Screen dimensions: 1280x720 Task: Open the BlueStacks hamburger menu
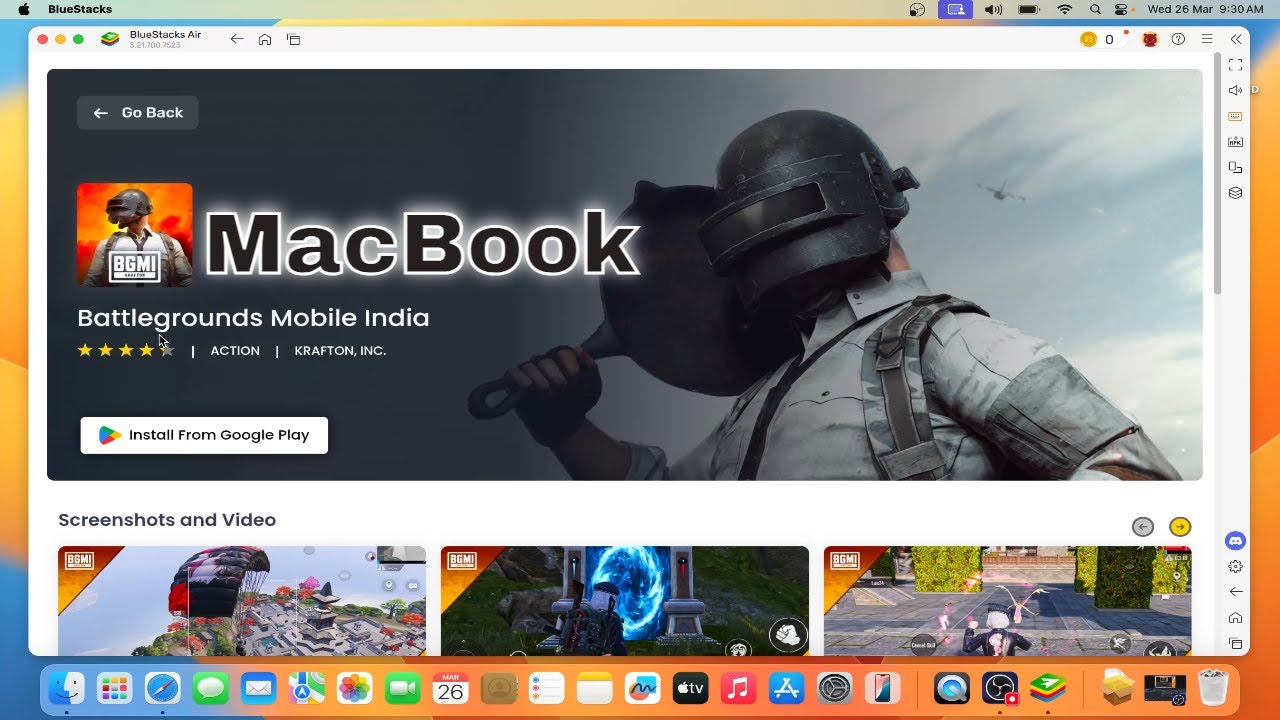(x=1207, y=39)
